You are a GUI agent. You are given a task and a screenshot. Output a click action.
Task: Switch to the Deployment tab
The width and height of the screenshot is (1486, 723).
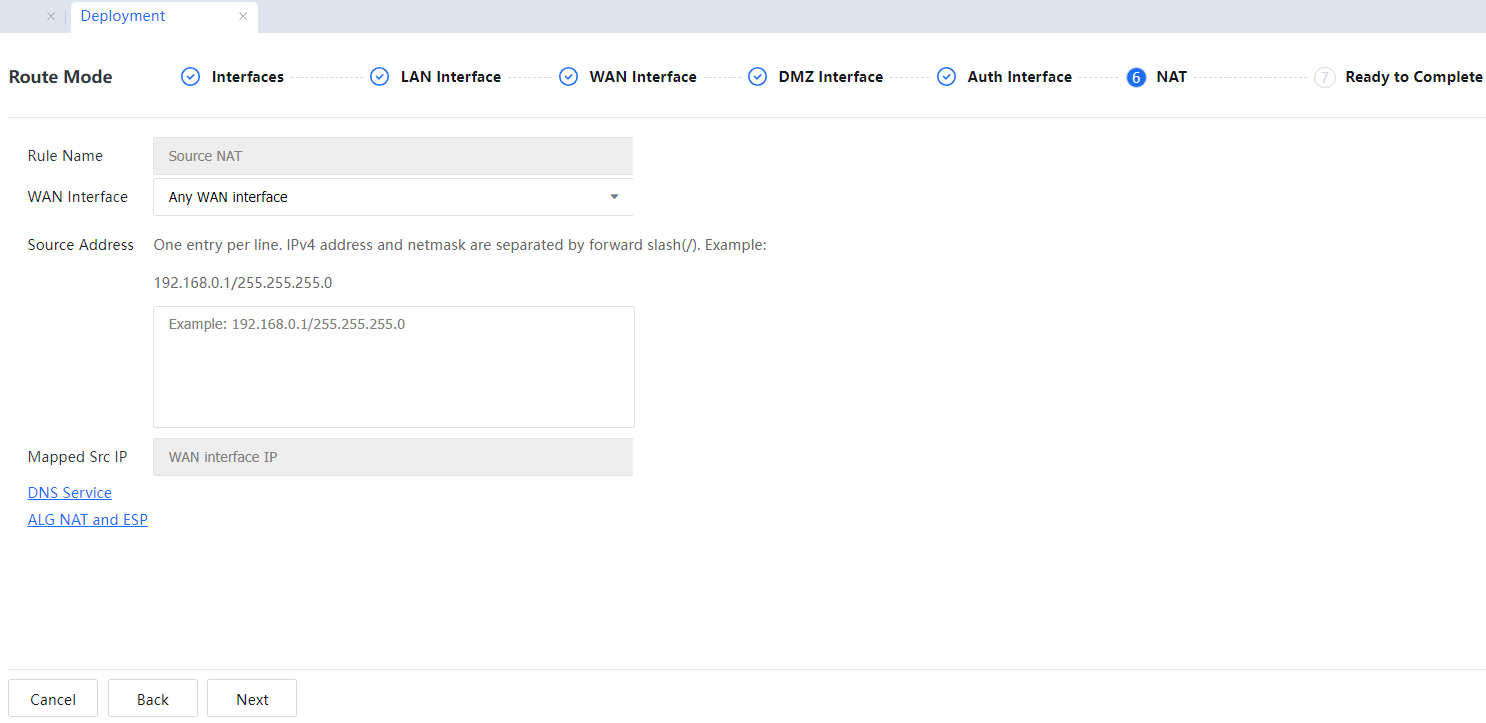[x=123, y=16]
